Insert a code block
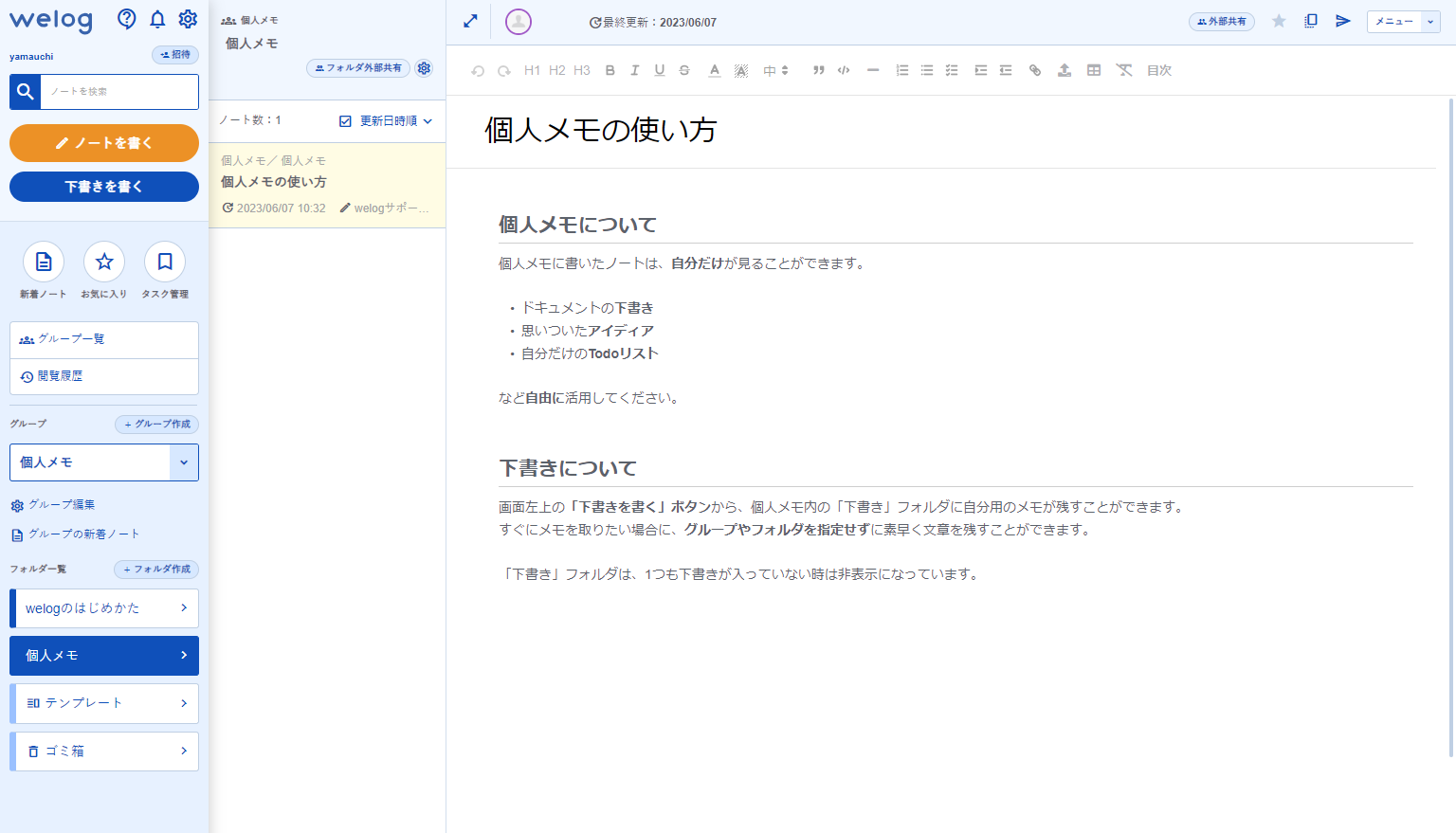Viewport: 1456px width, 833px height. [844, 70]
